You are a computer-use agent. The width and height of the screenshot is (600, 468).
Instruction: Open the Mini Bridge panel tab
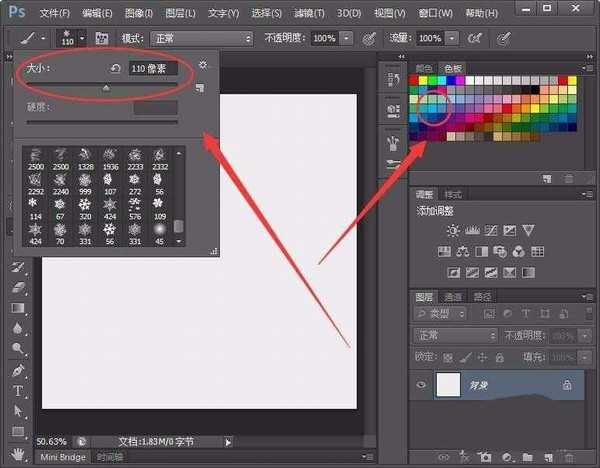click(62, 458)
